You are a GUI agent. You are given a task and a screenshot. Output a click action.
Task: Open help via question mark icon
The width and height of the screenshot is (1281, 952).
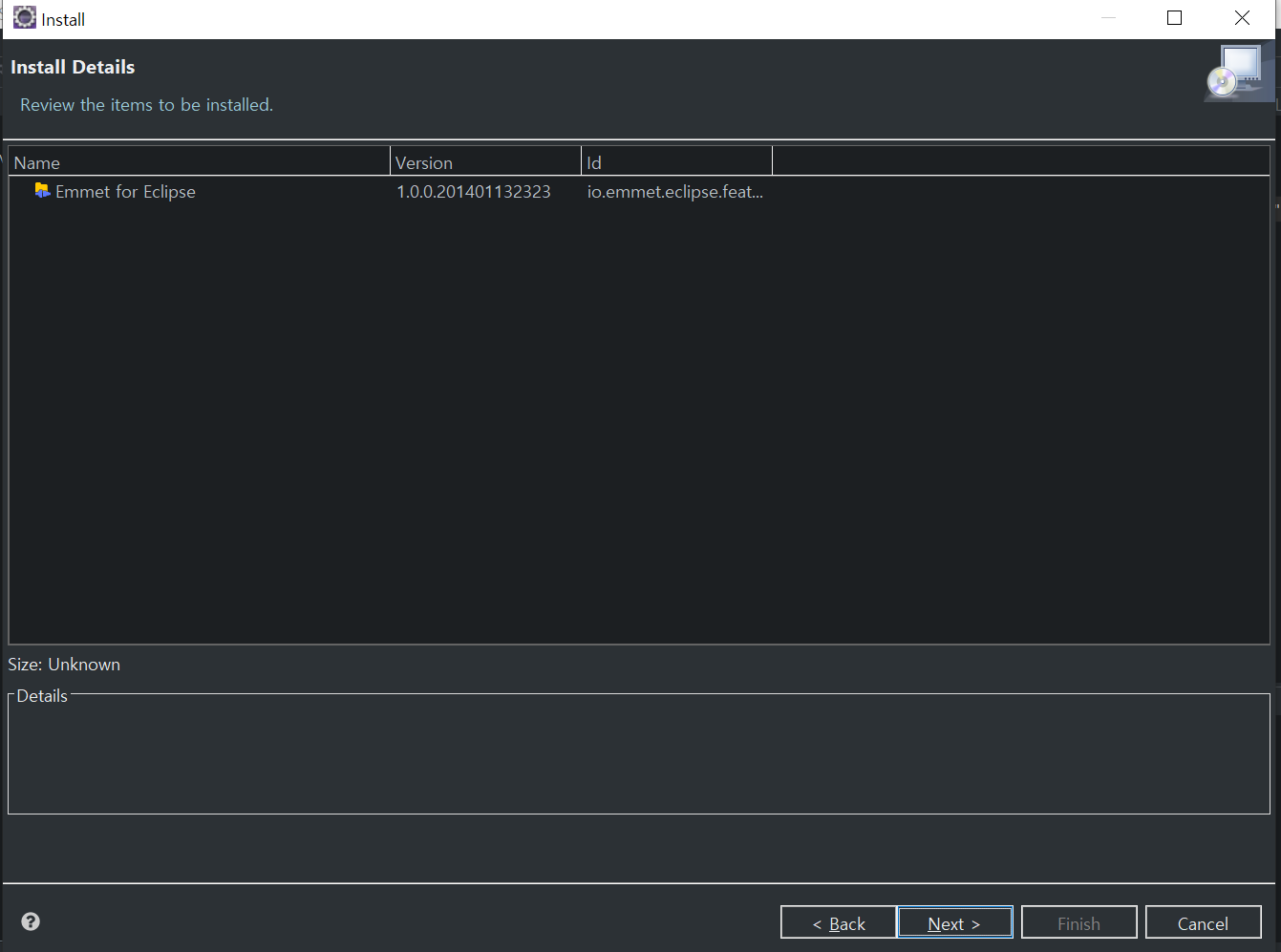(31, 921)
